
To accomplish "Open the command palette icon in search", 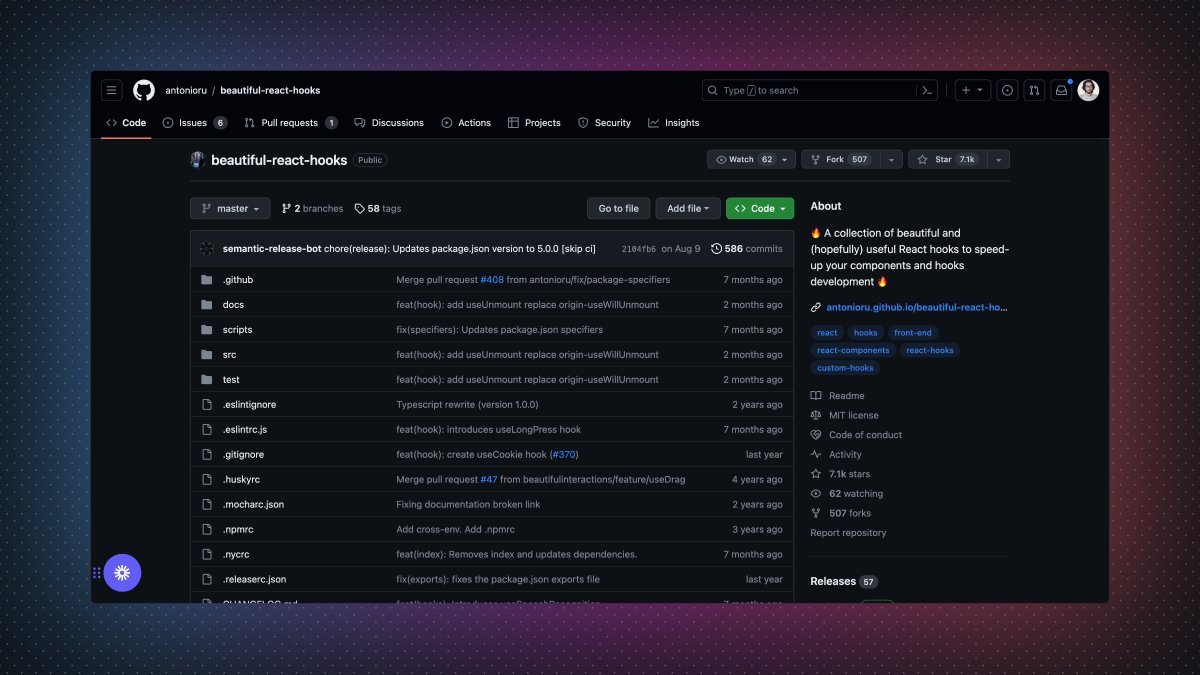I will tap(927, 90).
